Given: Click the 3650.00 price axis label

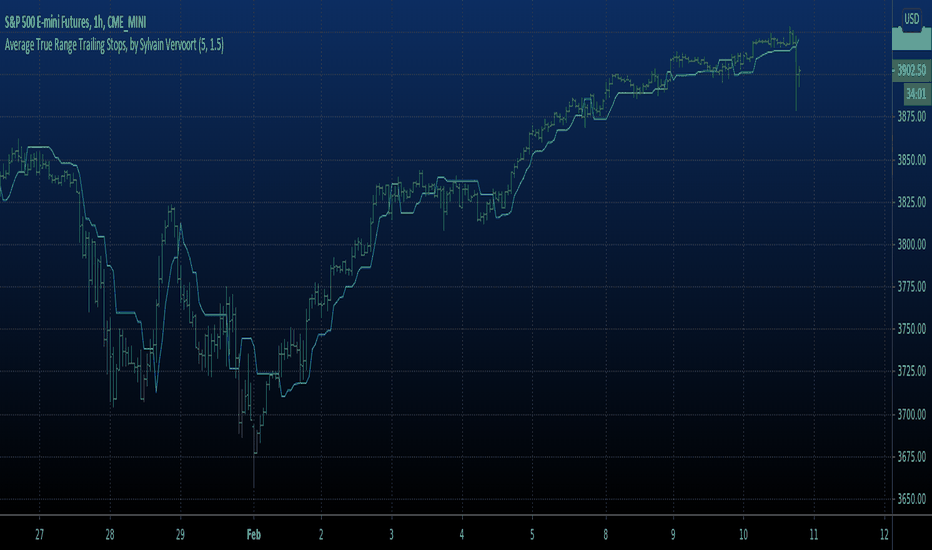Looking at the screenshot, I should click(911, 498).
